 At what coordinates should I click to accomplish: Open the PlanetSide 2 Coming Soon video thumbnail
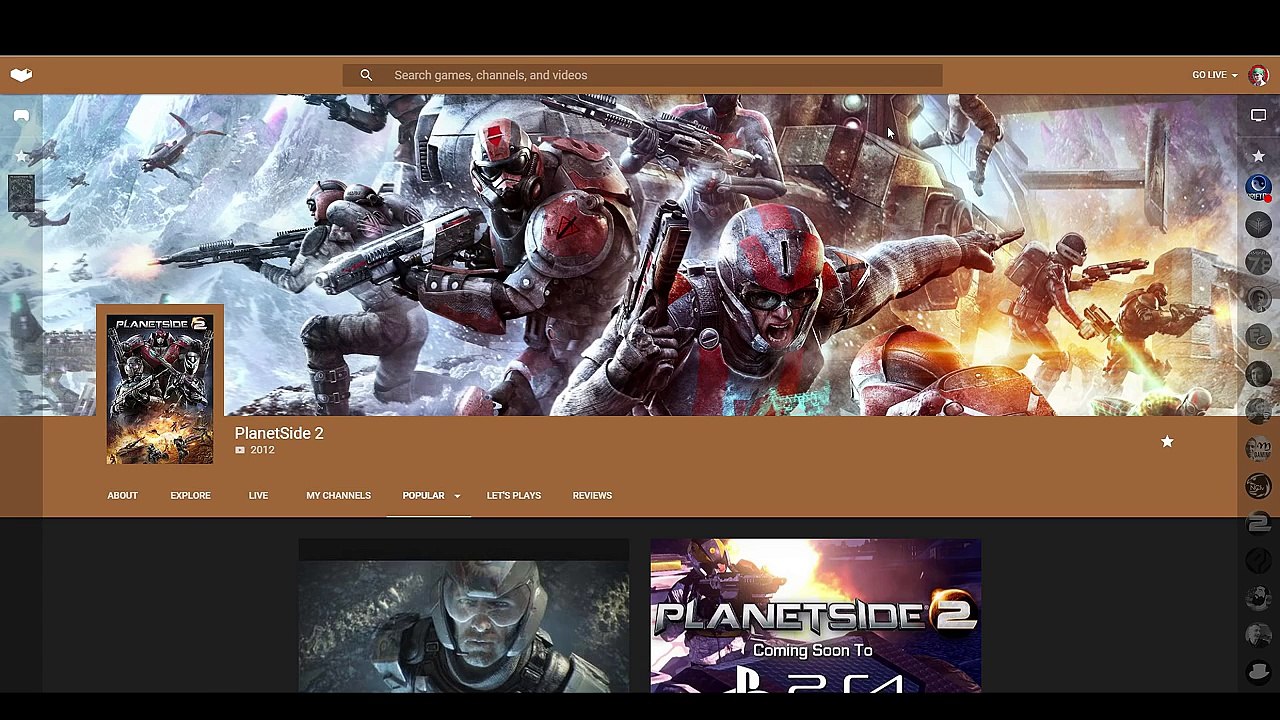click(x=816, y=615)
